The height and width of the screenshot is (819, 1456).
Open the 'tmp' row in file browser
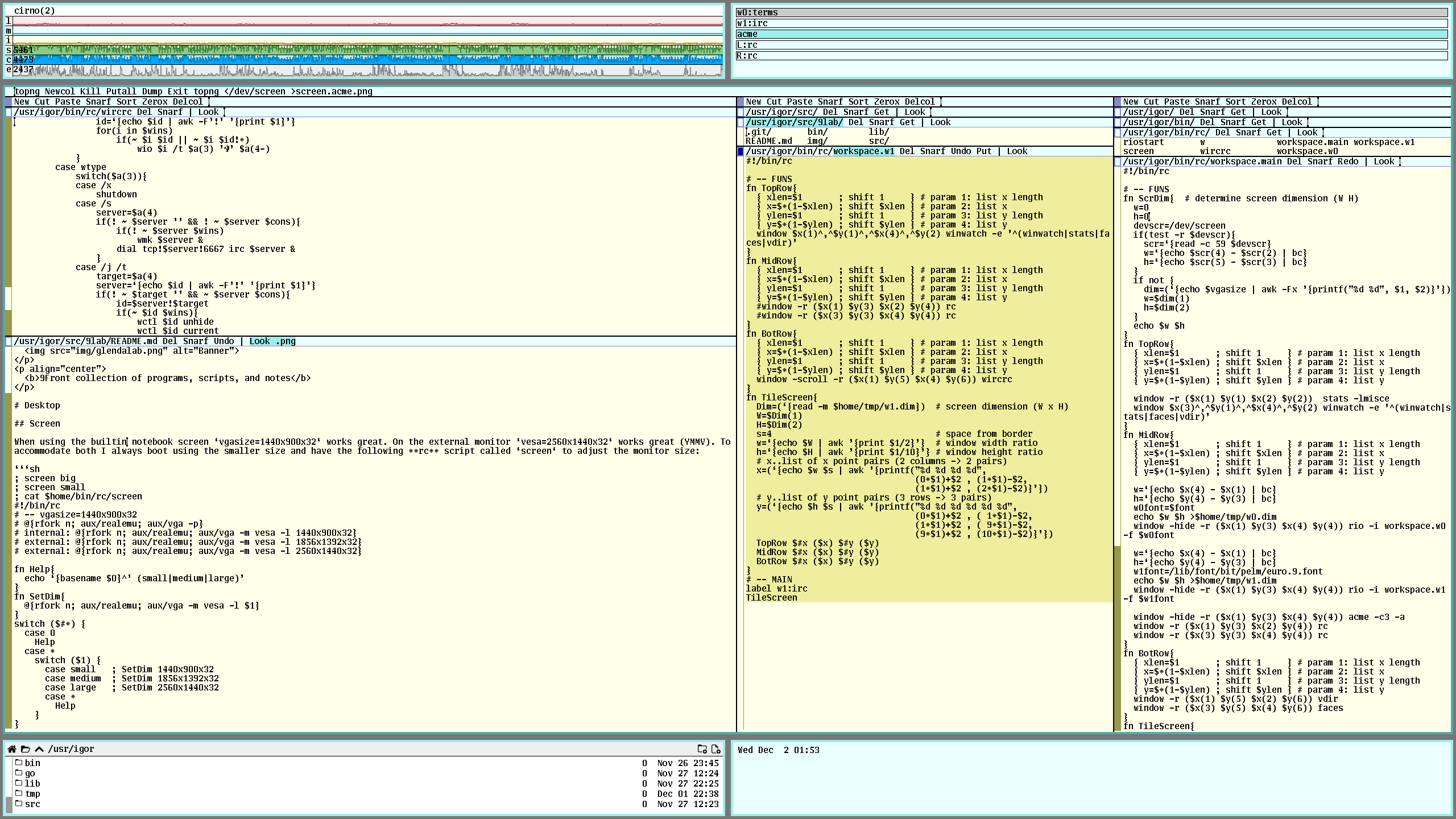tap(367, 793)
